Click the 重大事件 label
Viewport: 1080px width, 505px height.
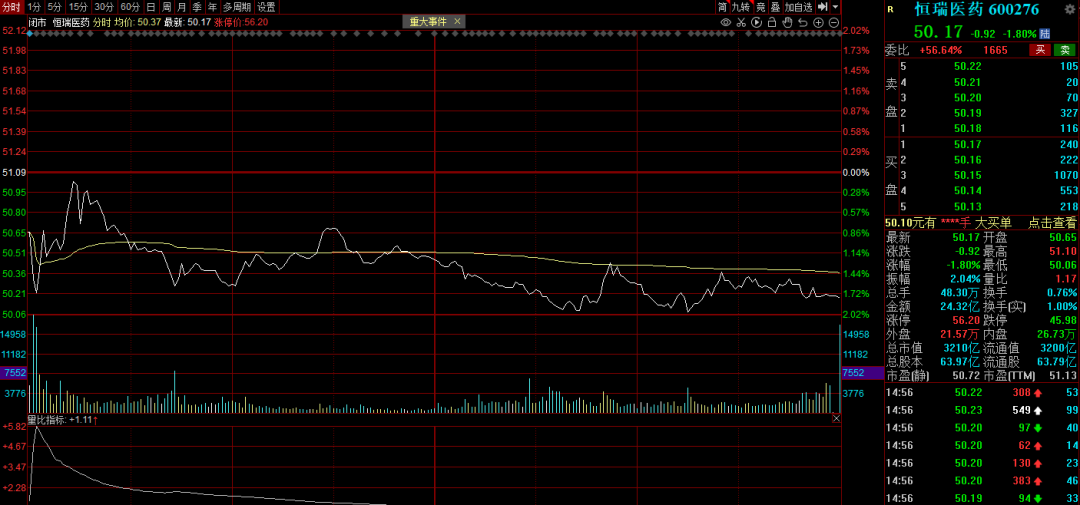(428, 21)
